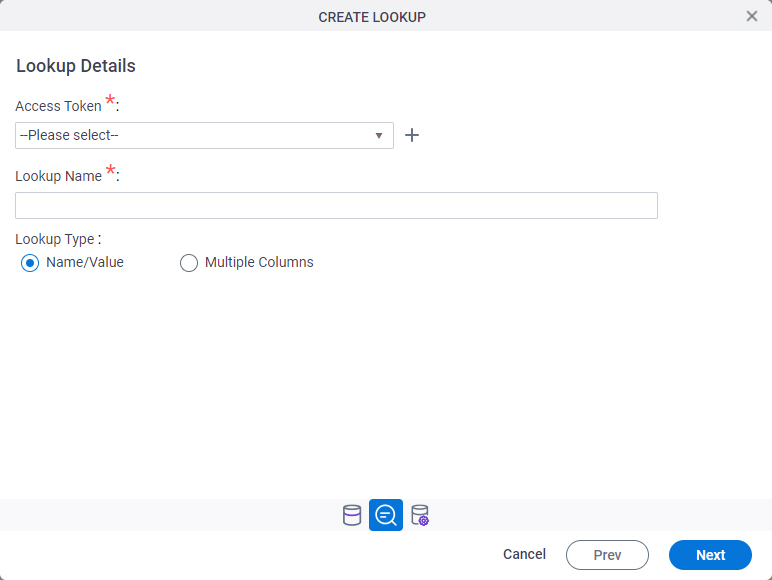Click the Name/Value label text
The image size is (772, 580).
[85, 262]
